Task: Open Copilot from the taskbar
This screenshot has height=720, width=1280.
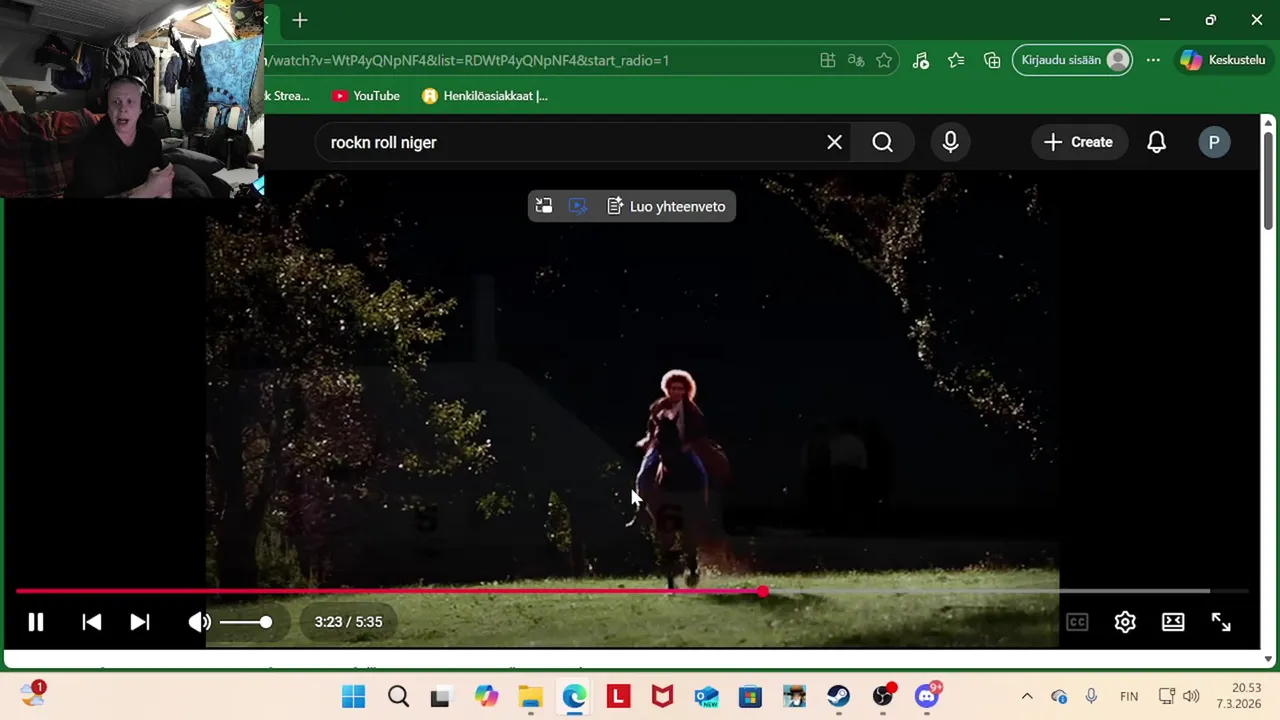Action: [486, 696]
